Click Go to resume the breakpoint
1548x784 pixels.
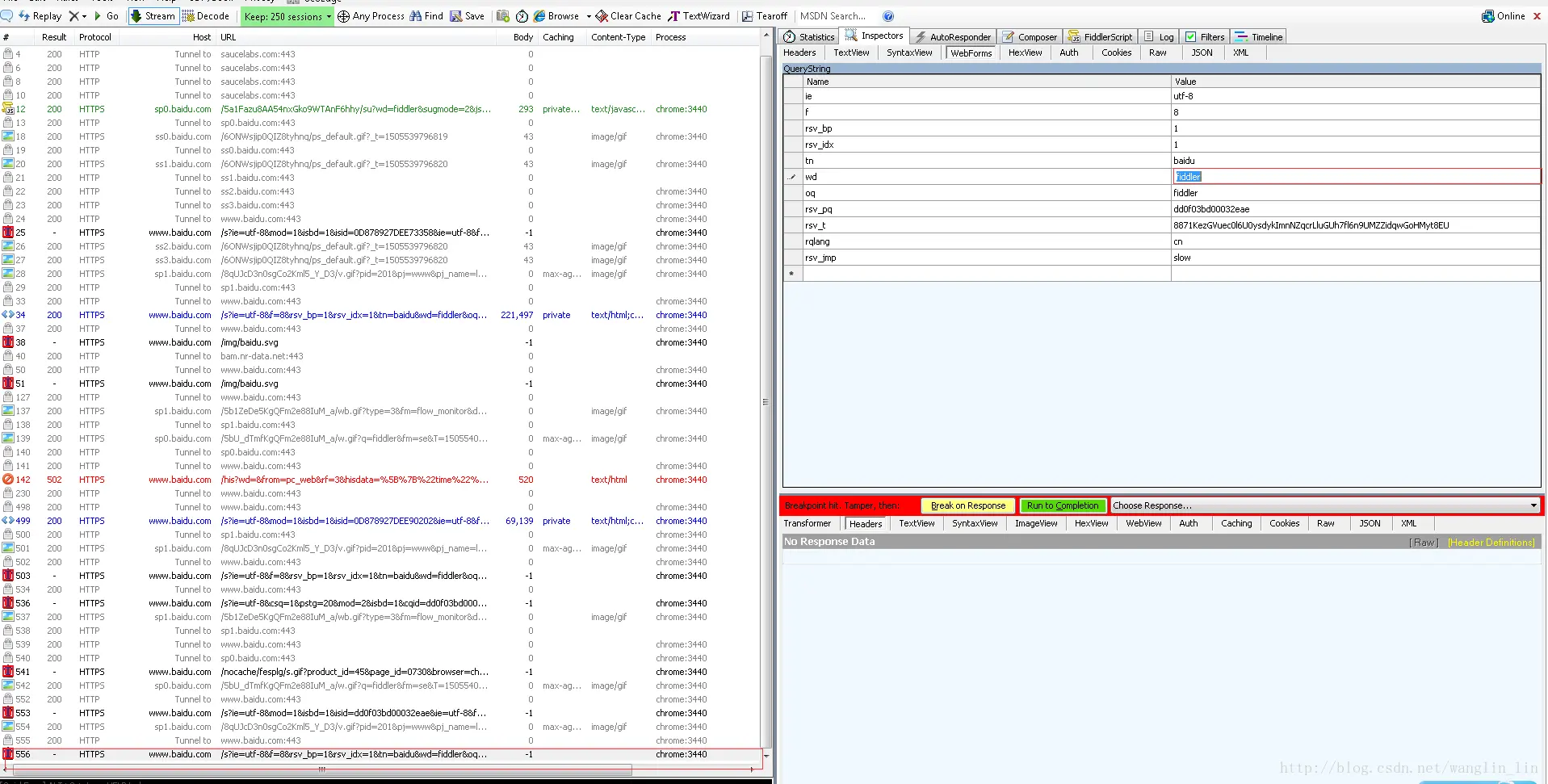point(106,15)
